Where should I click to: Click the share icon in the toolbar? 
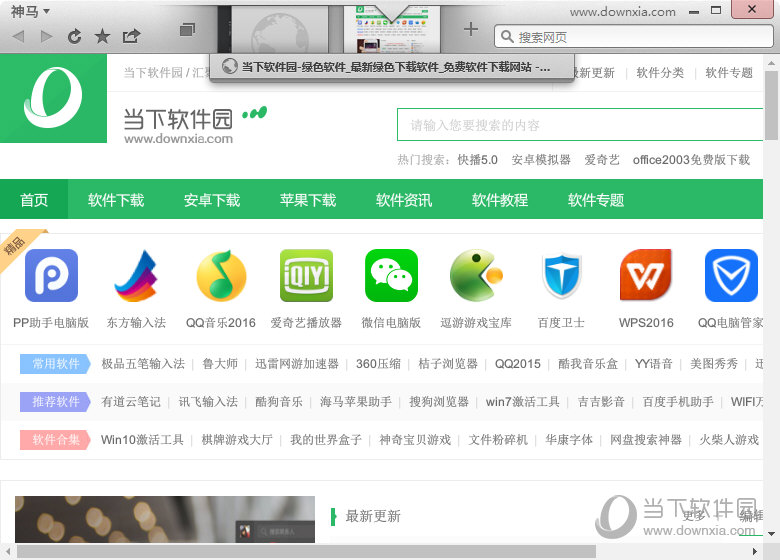[x=131, y=36]
